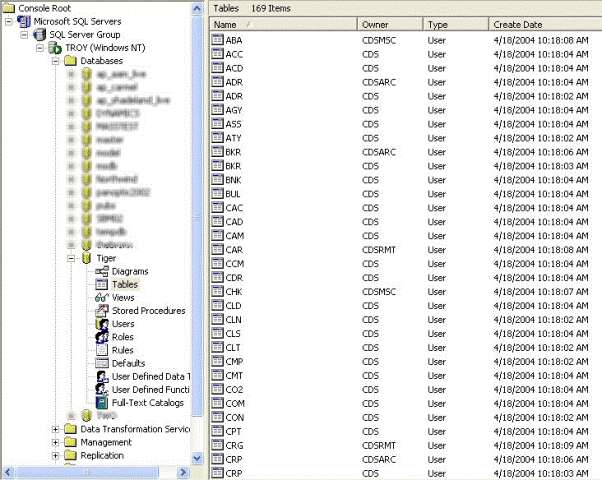This screenshot has height=480, width=602.
Task: Expand the Replication node
Action: coord(55,455)
